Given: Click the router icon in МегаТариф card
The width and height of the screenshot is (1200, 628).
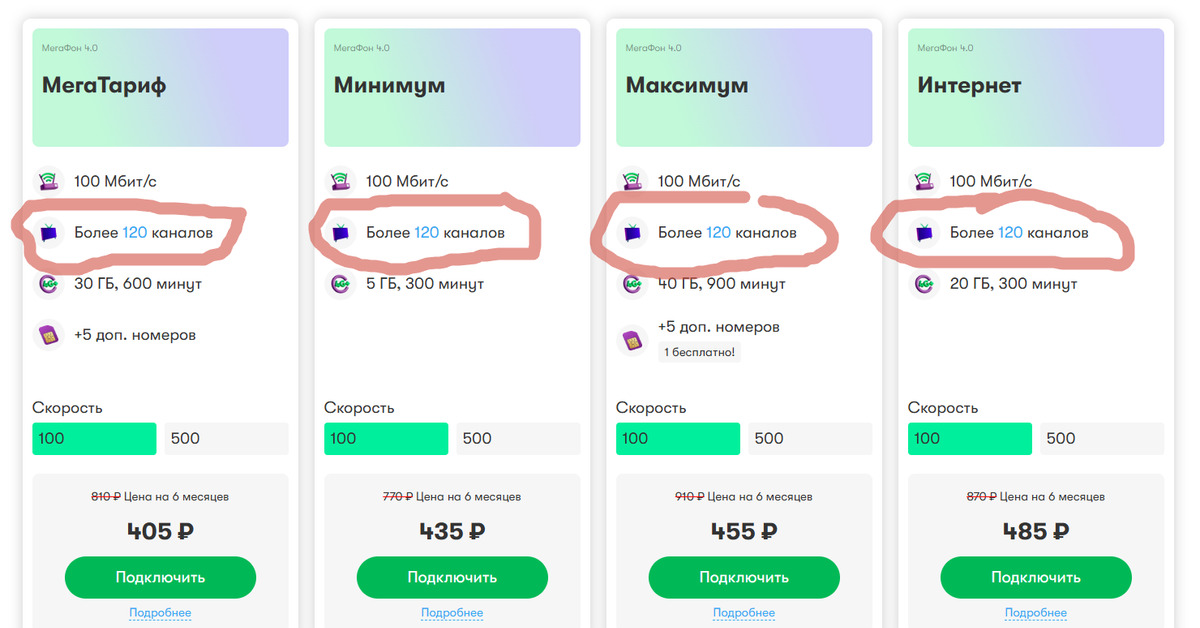Looking at the screenshot, I should tap(48, 182).
